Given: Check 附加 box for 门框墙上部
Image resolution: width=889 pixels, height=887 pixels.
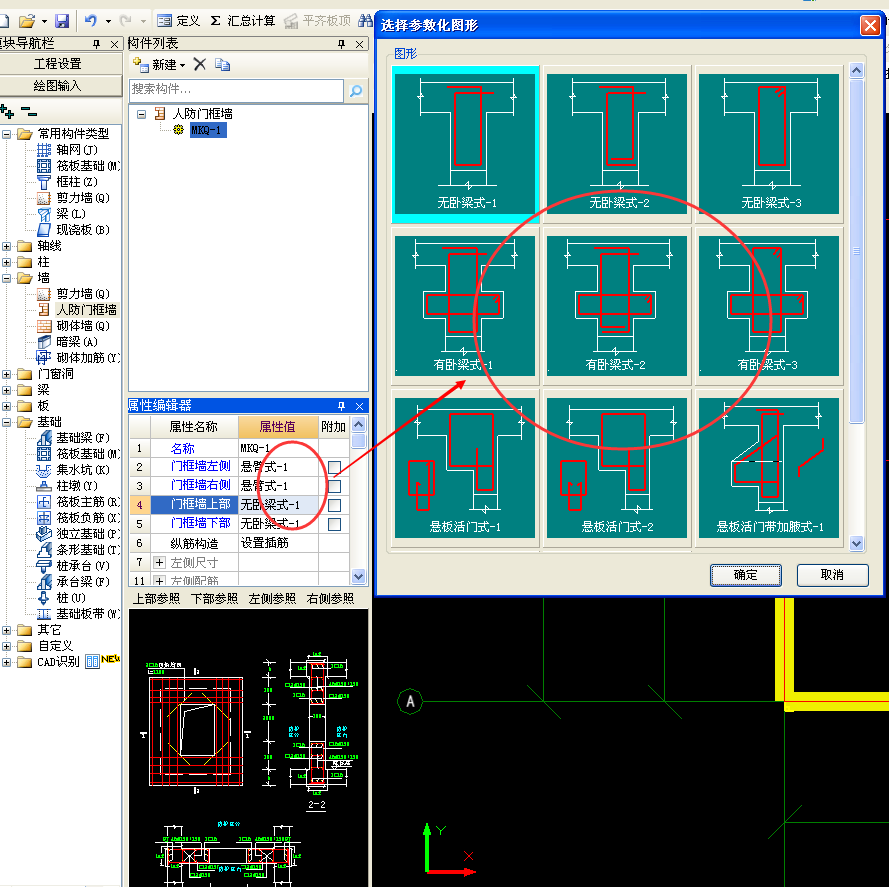Looking at the screenshot, I should [x=334, y=505].
